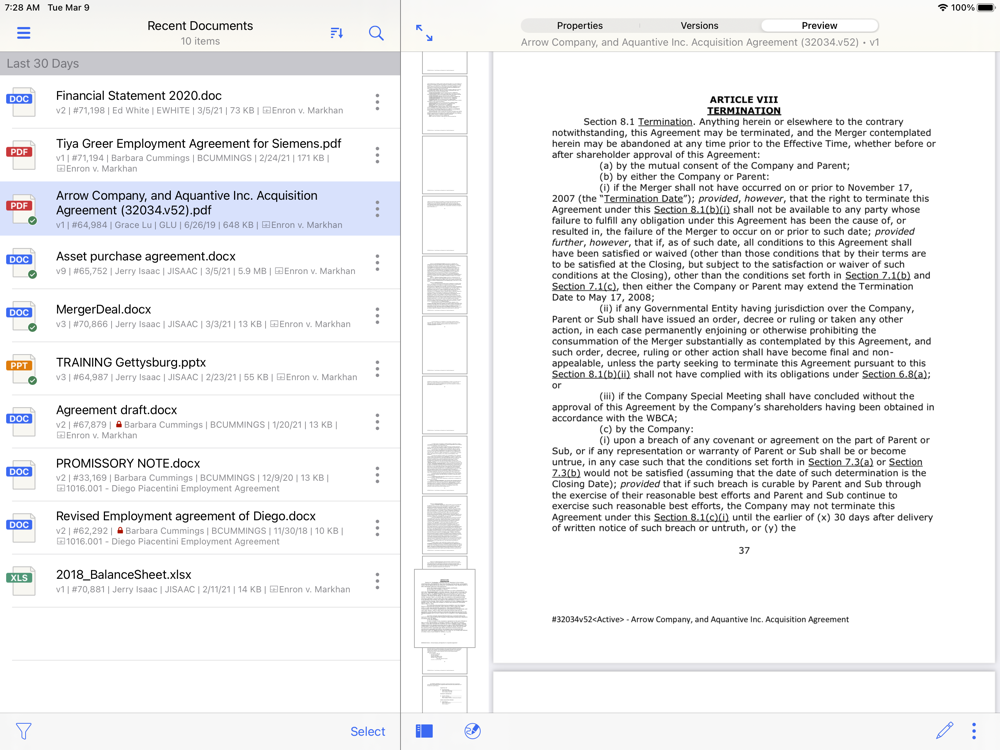Tap DOC icon of MergerDeal.docx
1000x750 pixels.
21,315
